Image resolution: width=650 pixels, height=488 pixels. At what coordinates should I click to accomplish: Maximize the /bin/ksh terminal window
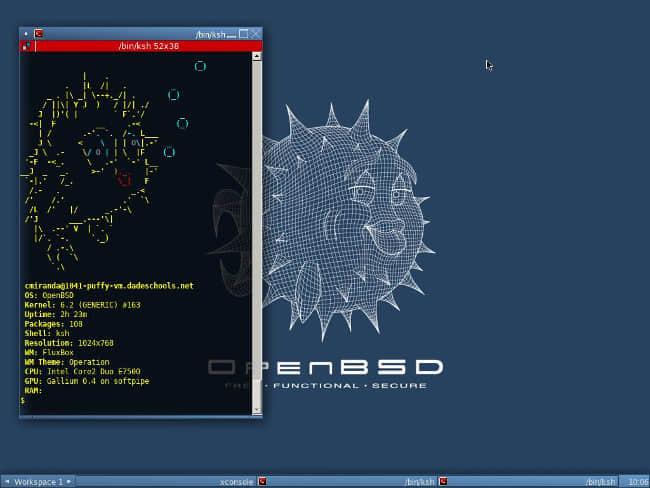[x=243, y=33]
